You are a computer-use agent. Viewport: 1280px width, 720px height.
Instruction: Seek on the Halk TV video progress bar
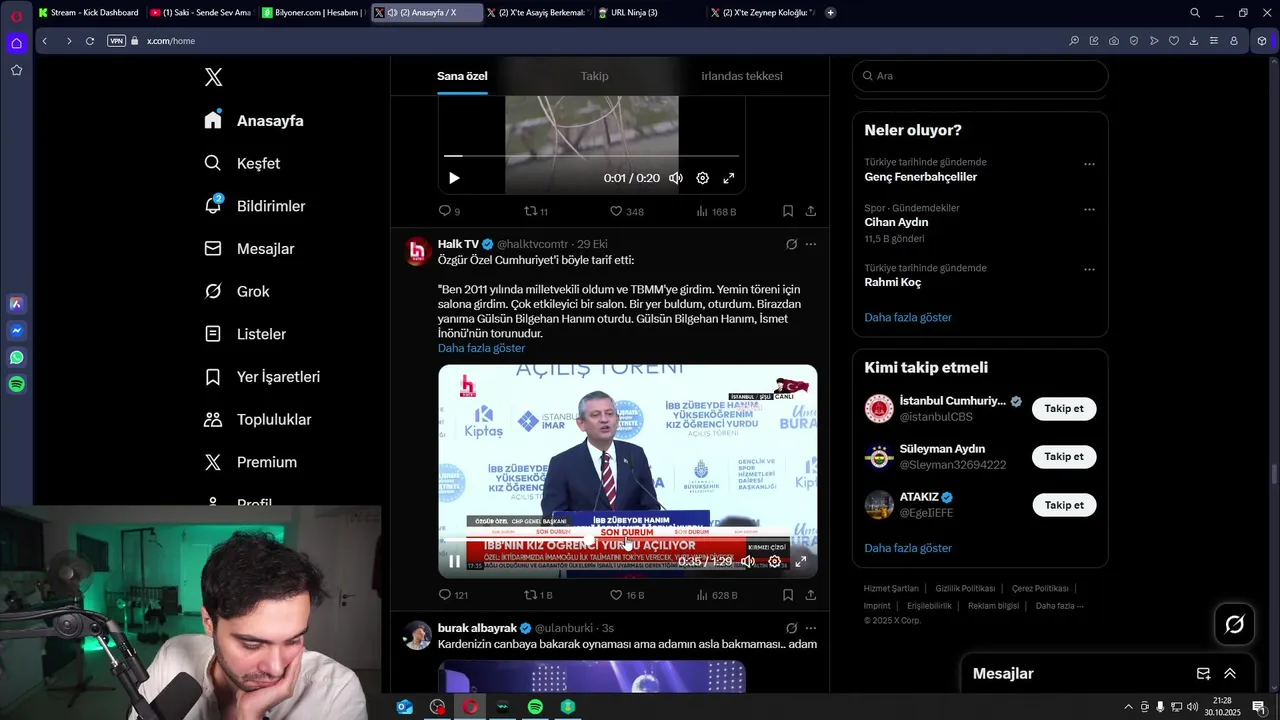(627, 540)
